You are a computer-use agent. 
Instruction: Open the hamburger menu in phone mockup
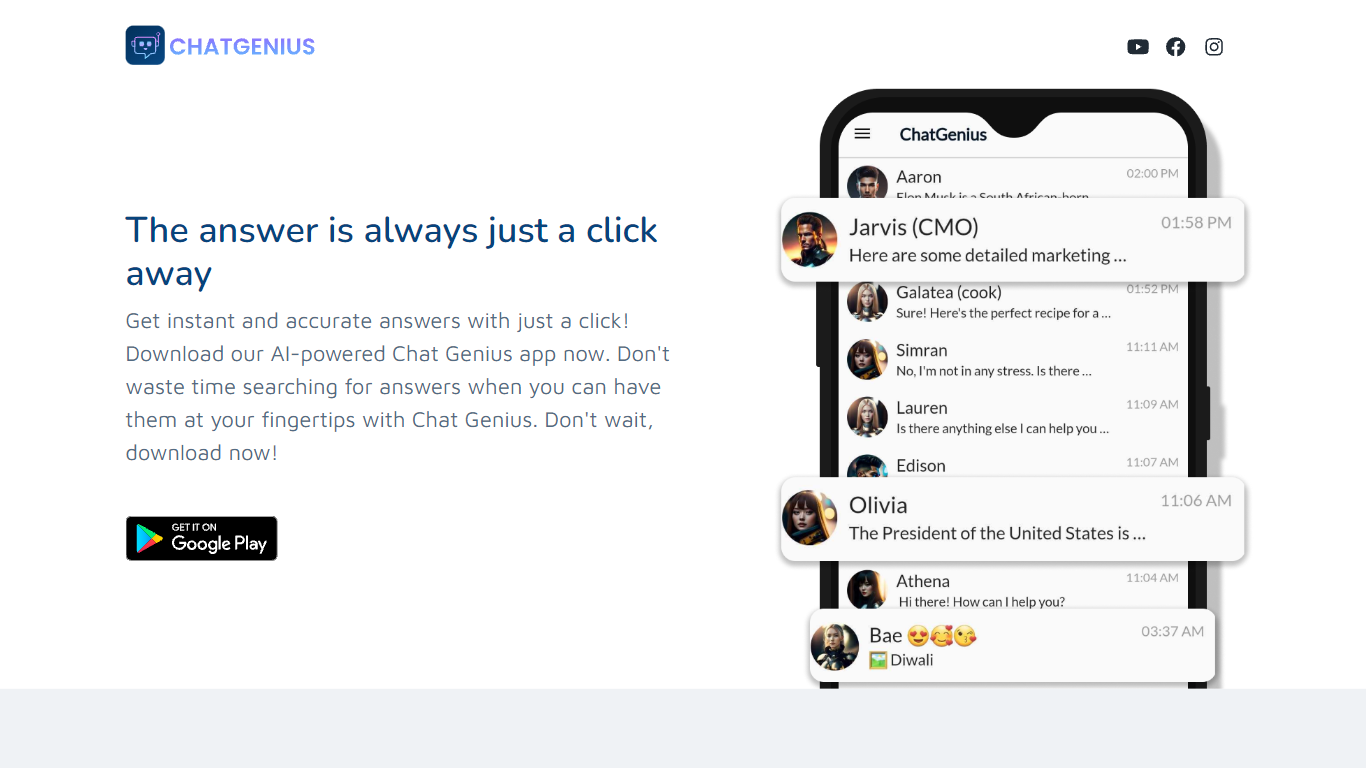(x=863, y=134)
